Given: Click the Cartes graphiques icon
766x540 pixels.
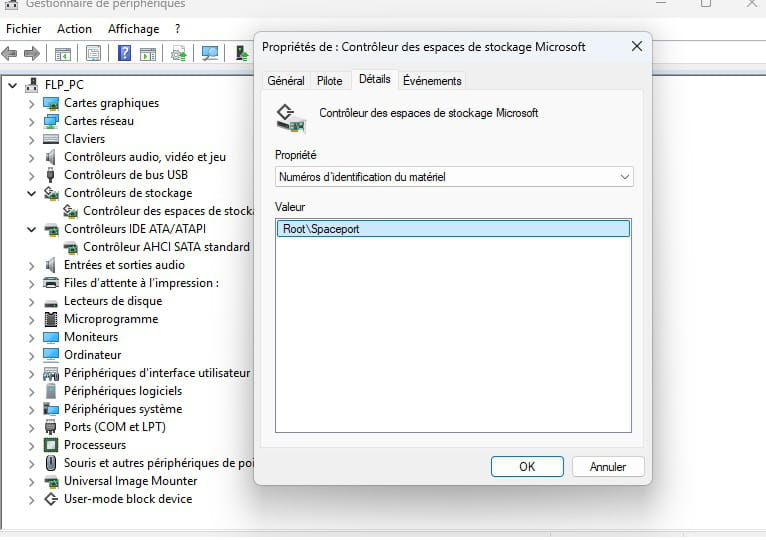Looking at the screenshot, I should pyautogui.click(x=51, y=104).
